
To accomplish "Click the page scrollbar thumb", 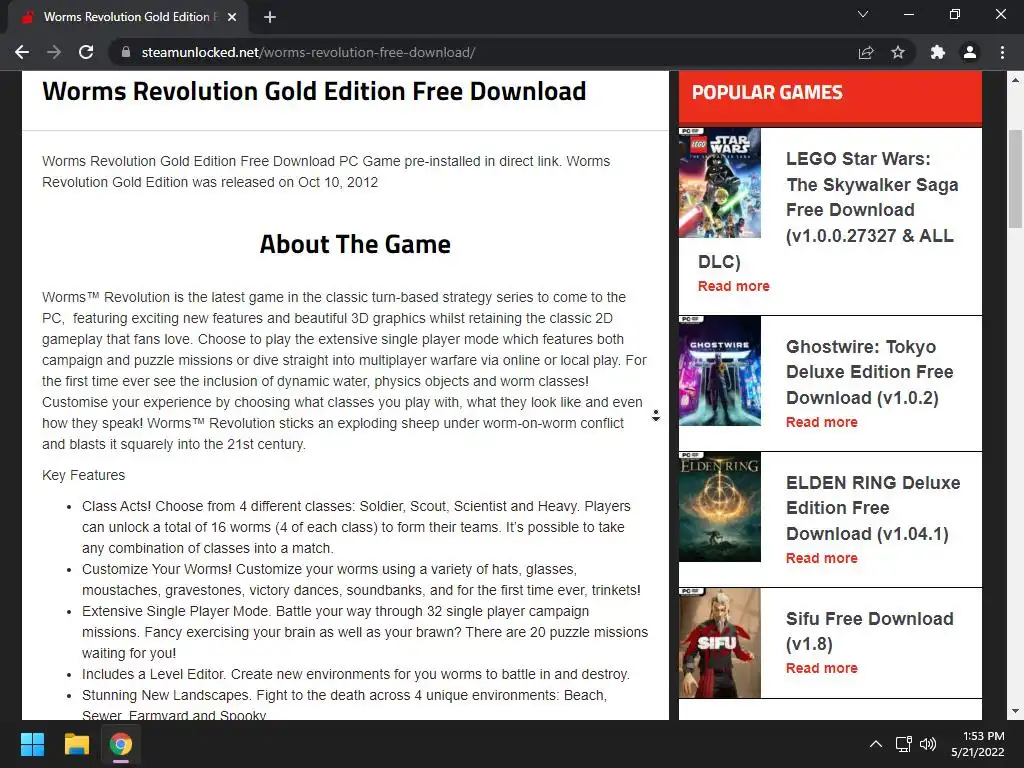I will click(x=1015, y=179).
